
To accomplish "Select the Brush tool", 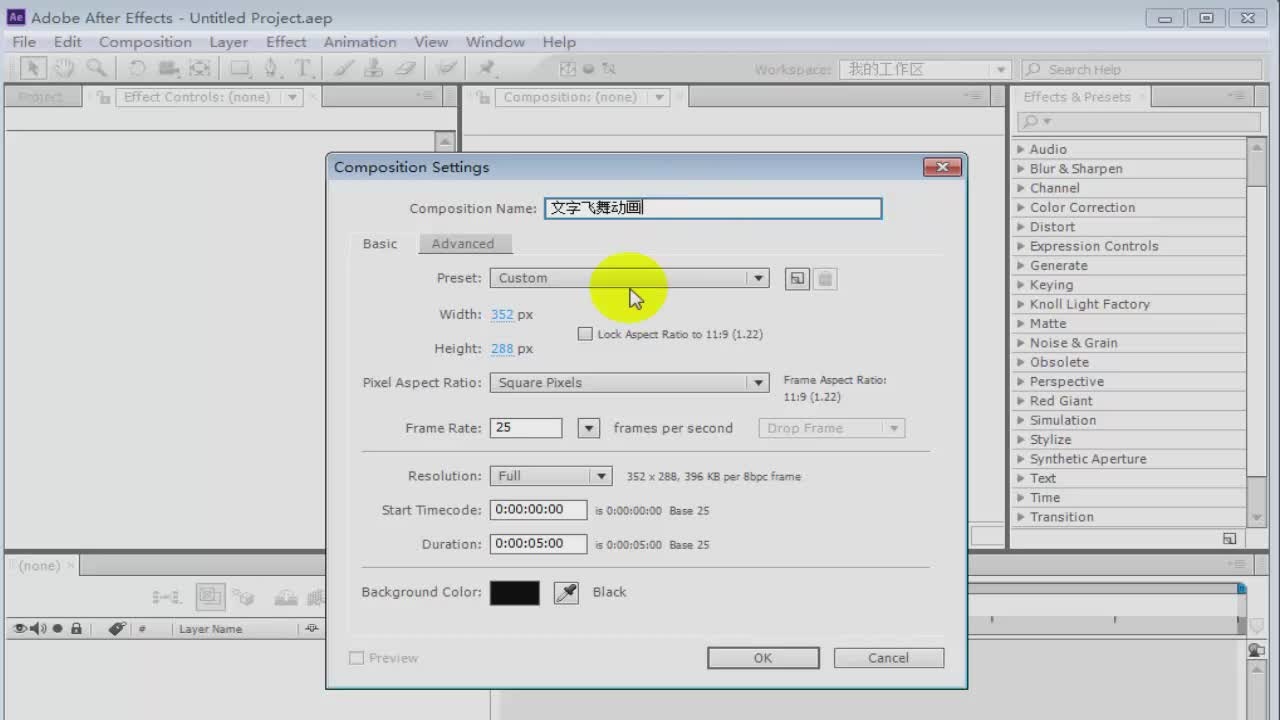I will [x=342, y=68].
